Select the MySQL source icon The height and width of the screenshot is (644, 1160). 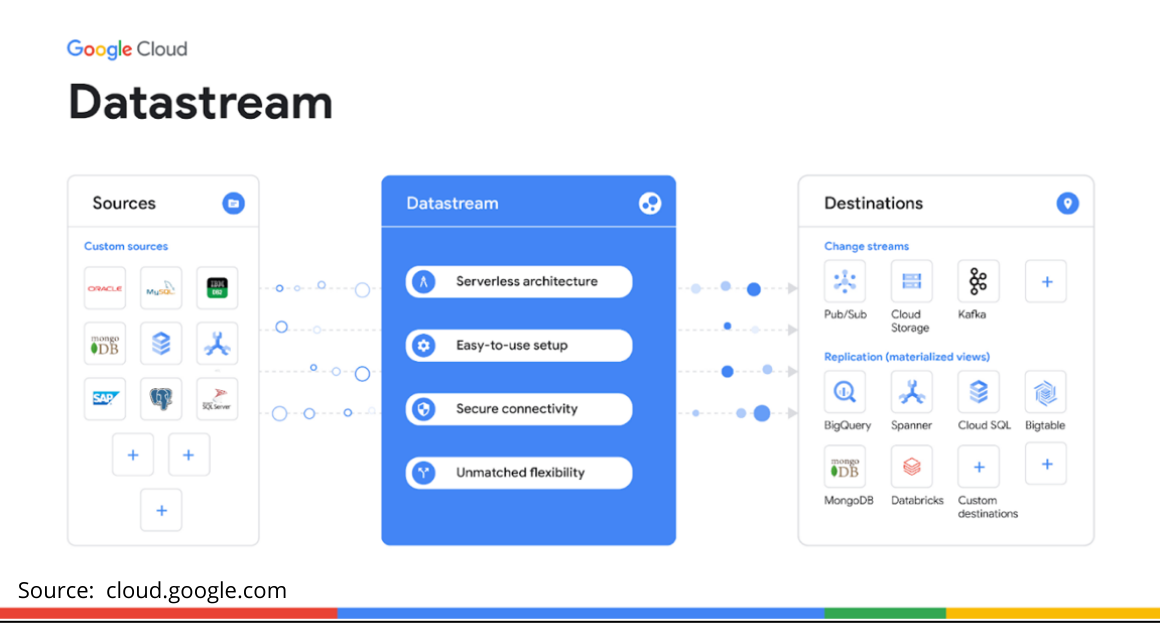(161, 288)
